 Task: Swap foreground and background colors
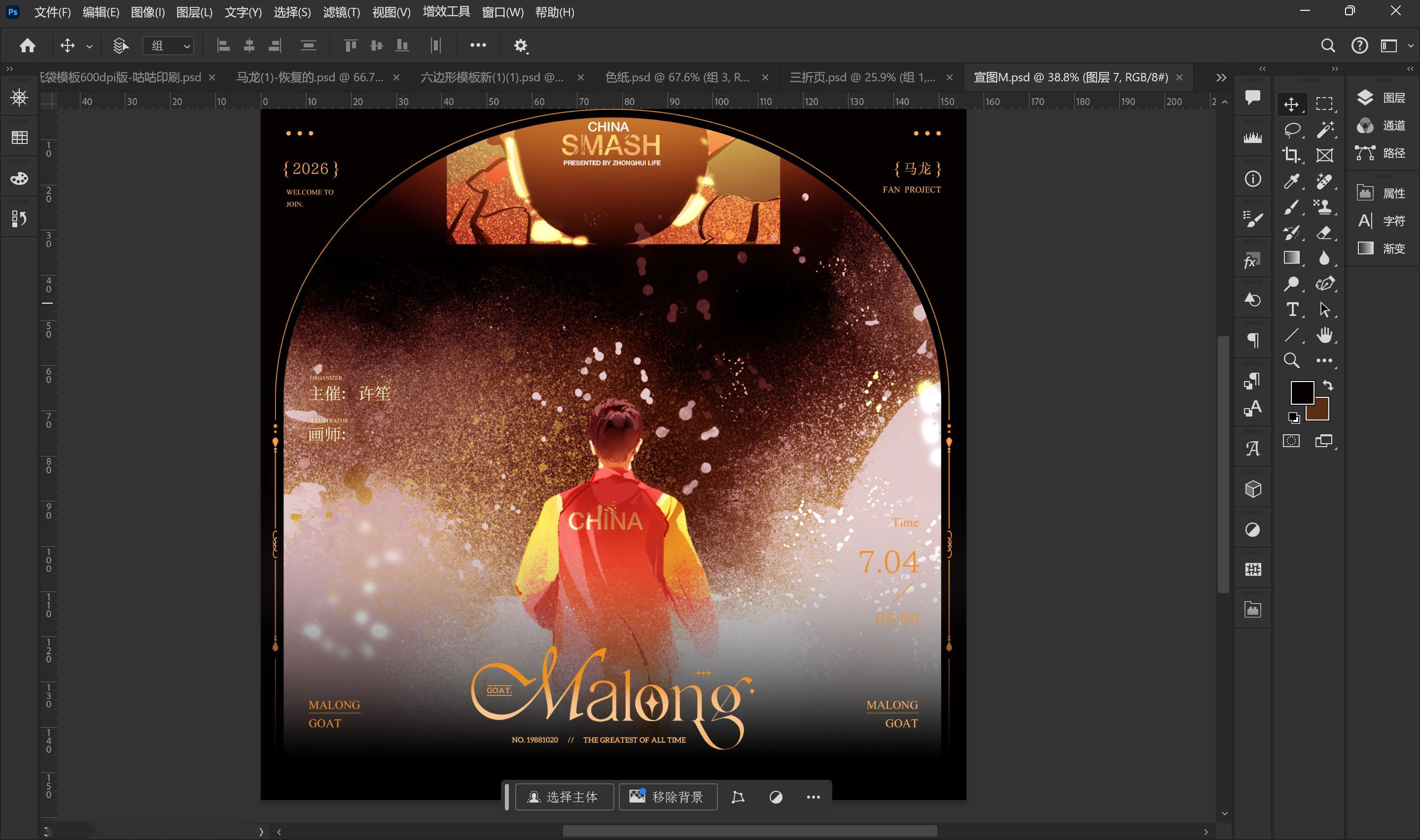point(1328,385)
